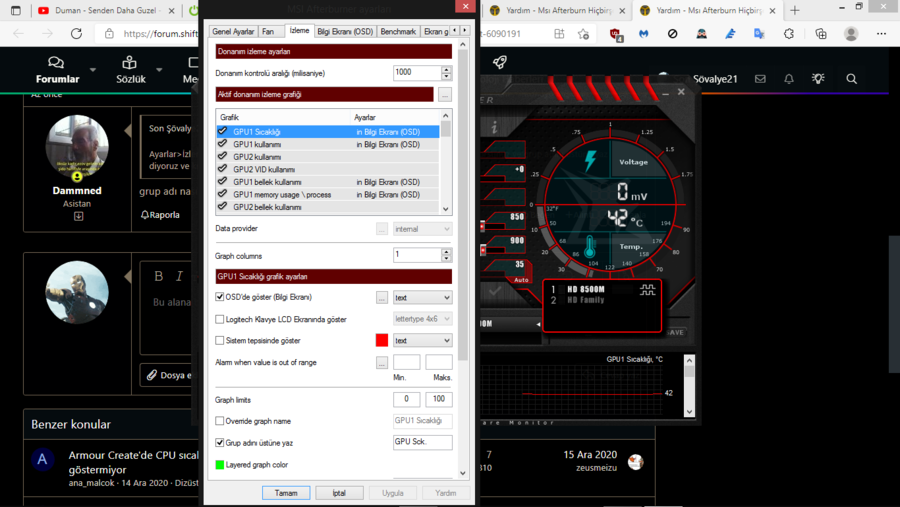
Task: Open the forum search magnifier icon
Action: point(852,79)
